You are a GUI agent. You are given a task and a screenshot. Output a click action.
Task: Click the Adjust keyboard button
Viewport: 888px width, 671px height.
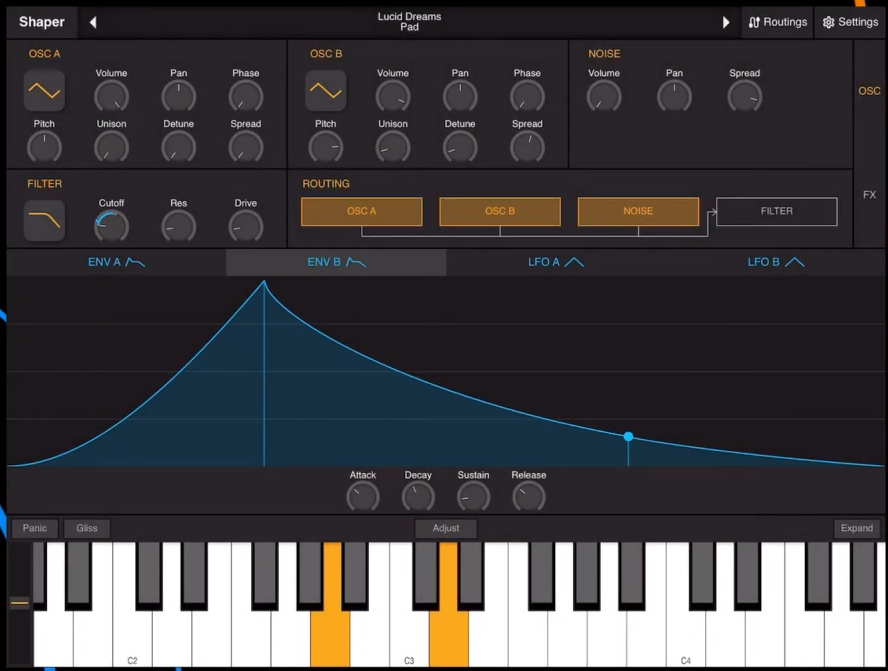(x=446, y=528)
